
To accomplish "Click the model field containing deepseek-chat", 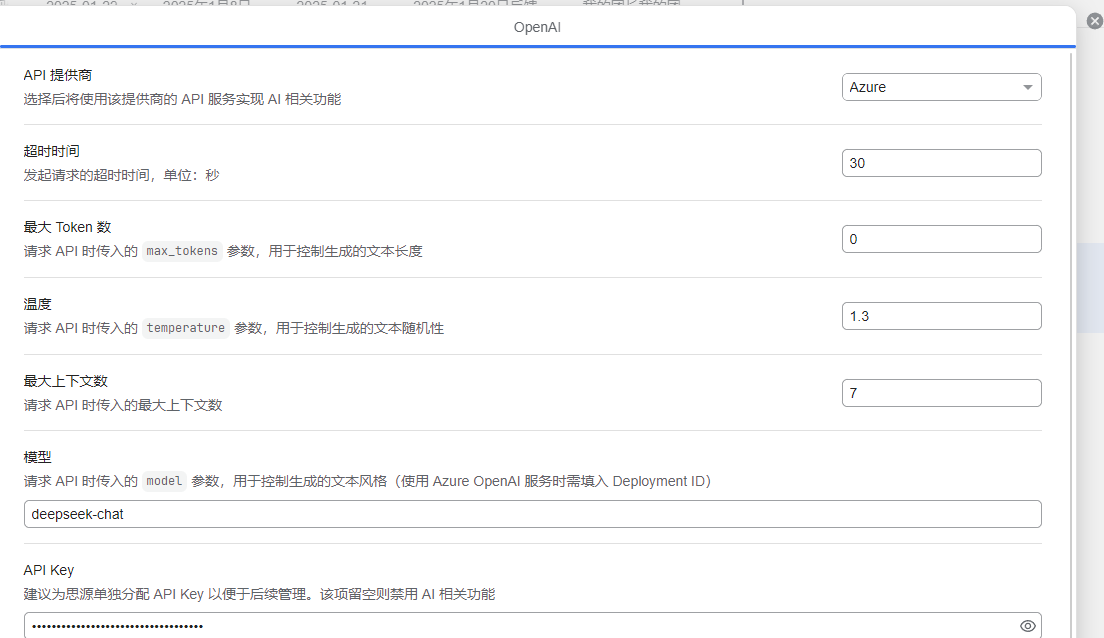I will (532, 514).
